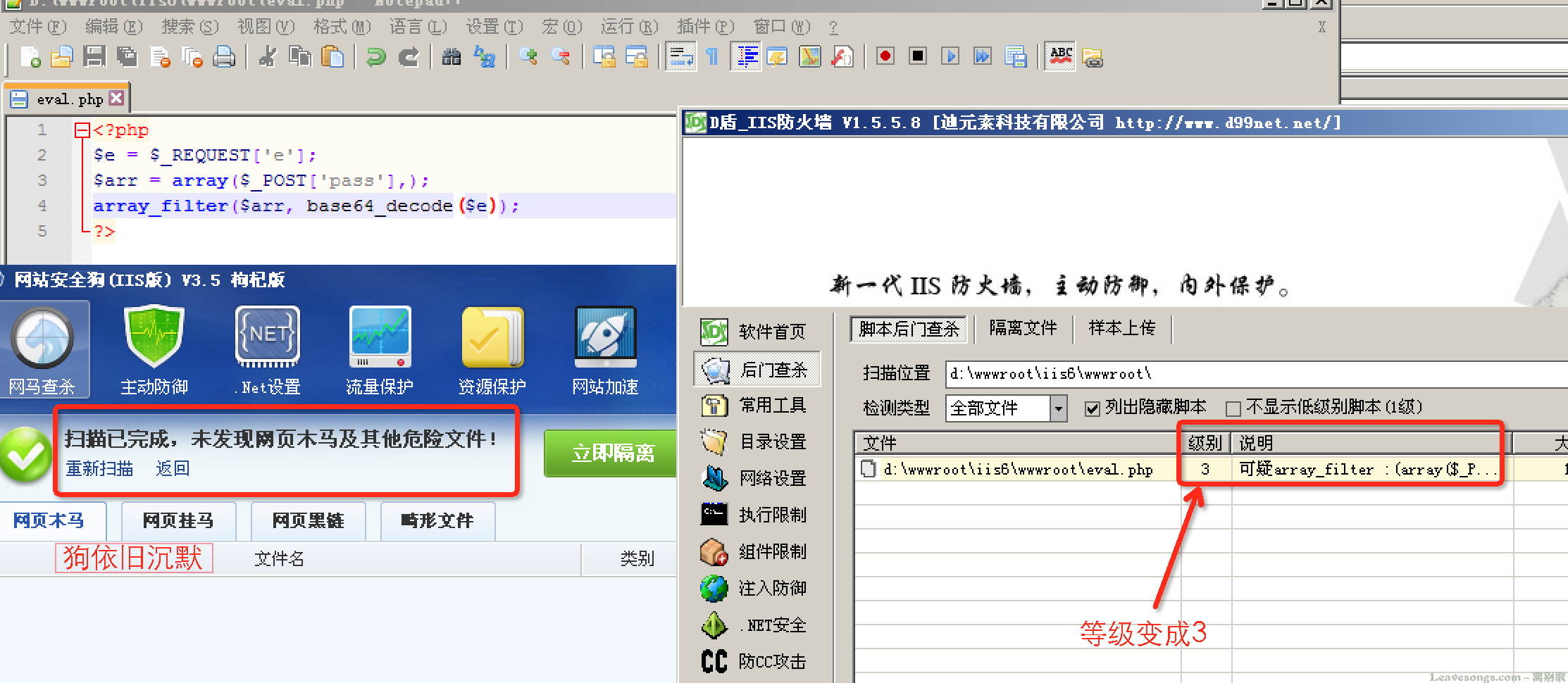
Task: Select the eval.php row in scan results
Action: pyautogui.click(x=1210, y=469)
